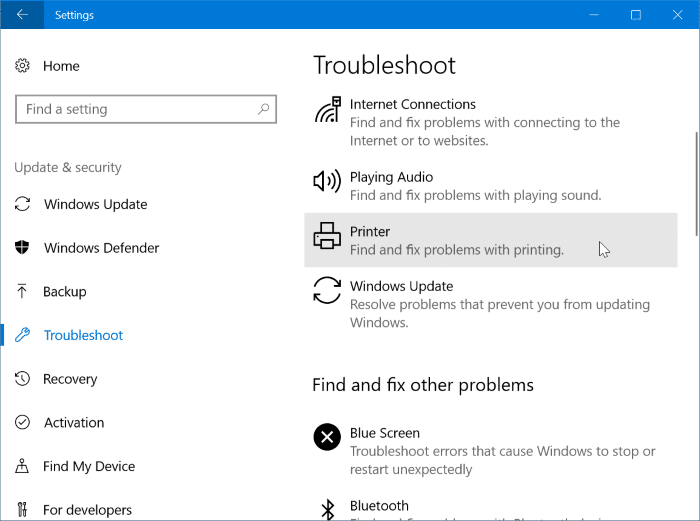Select Backup in the sidebar
700x521 pixels.
tap(65, 292)
